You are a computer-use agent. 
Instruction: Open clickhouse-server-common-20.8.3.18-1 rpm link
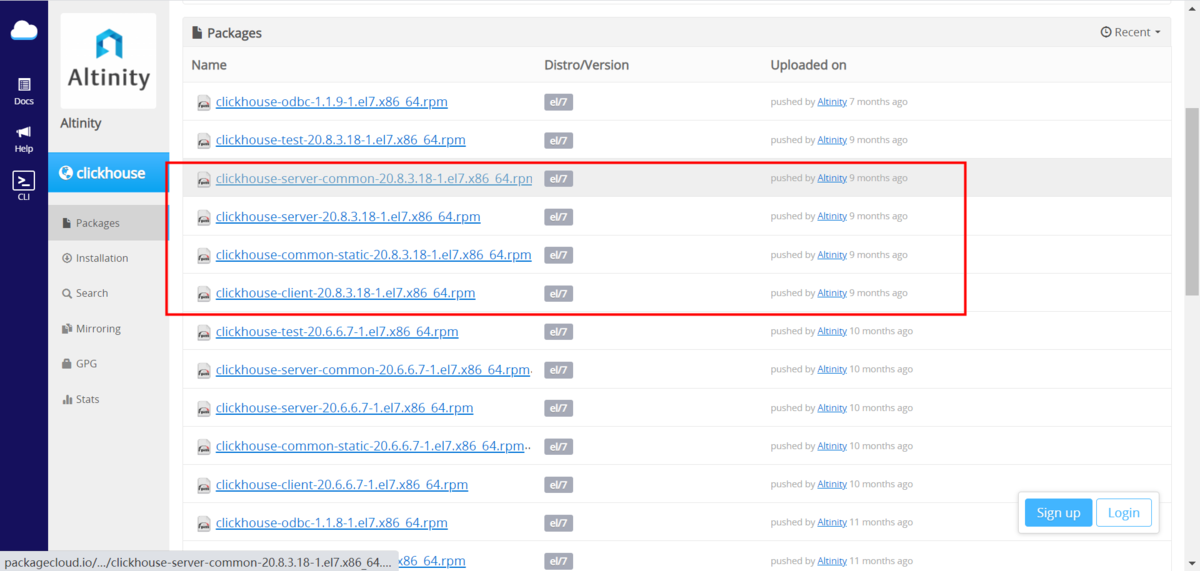374,178
